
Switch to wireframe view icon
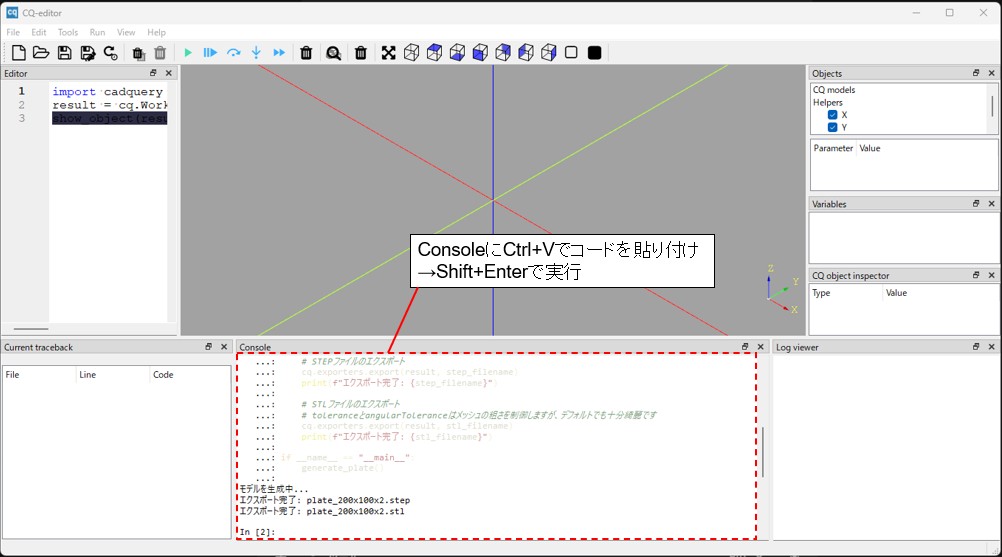click(x=571, y=53)
